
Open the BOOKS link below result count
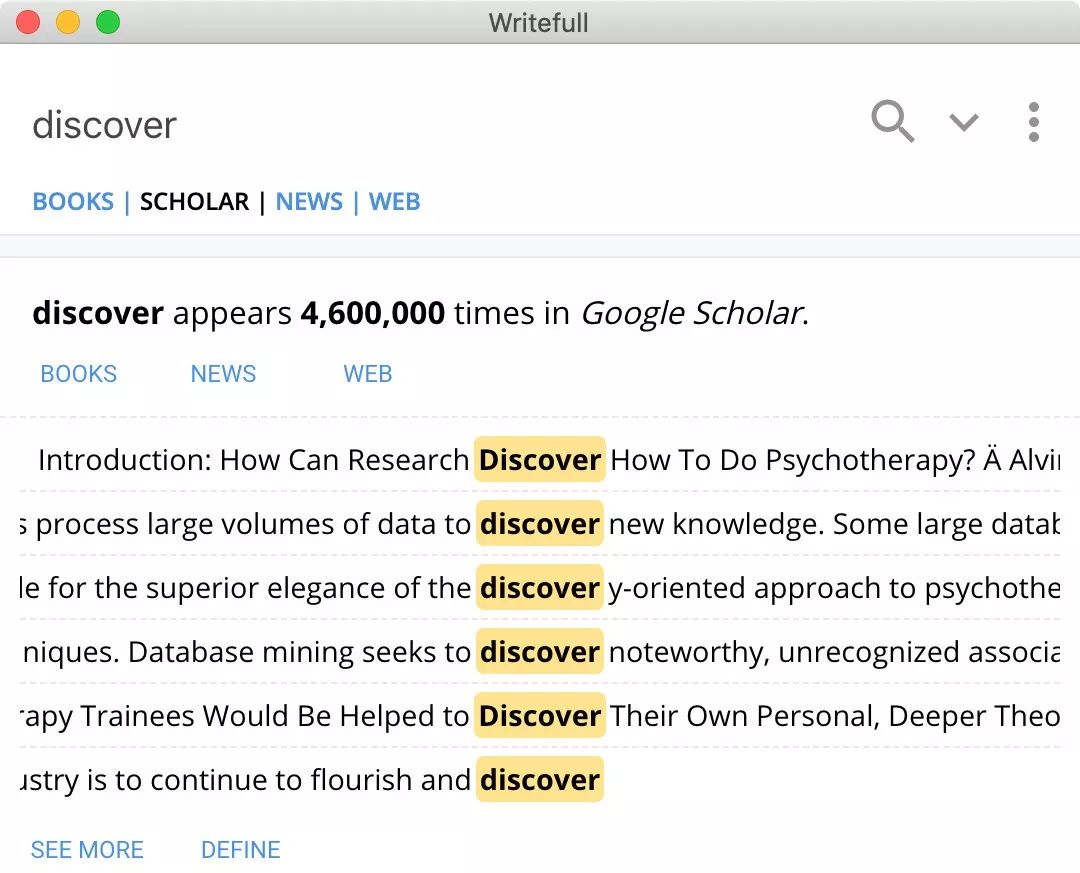pos(78,374)
